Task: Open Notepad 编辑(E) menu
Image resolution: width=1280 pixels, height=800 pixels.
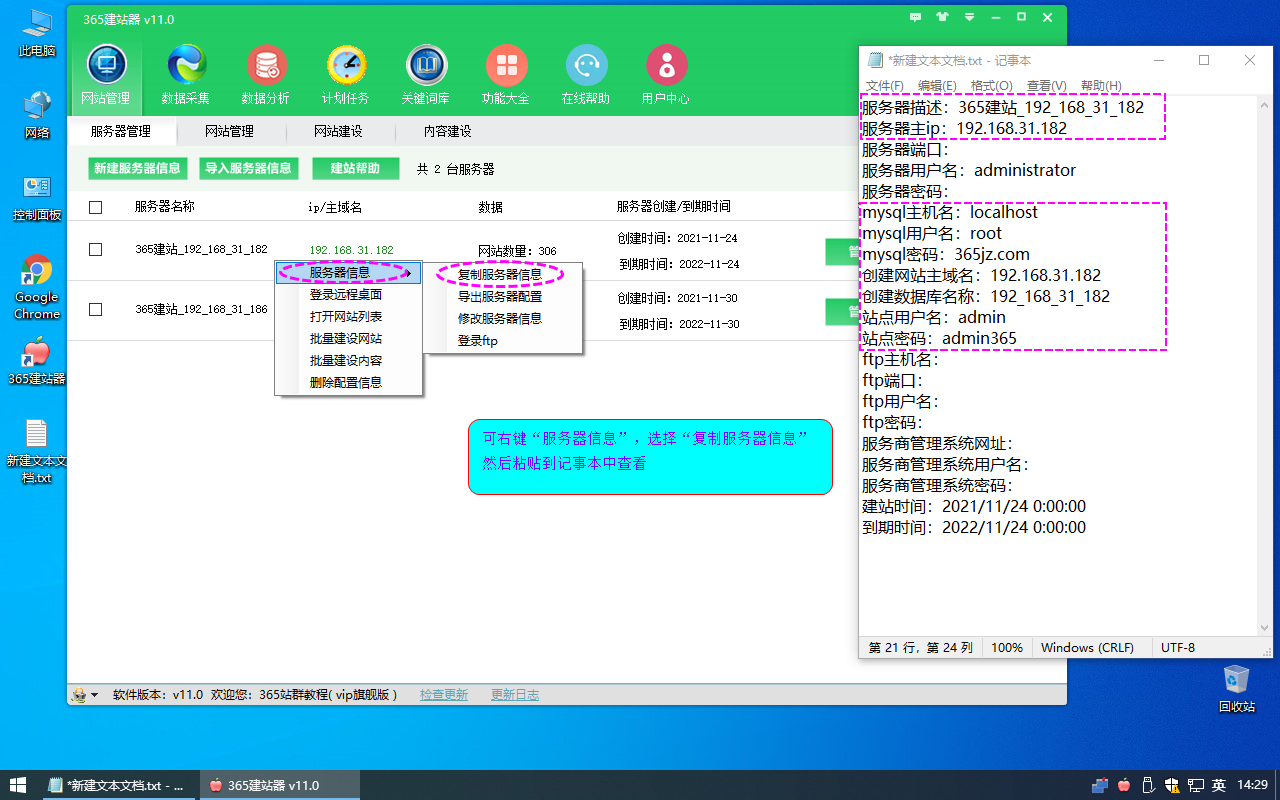Action: [938, 86]
